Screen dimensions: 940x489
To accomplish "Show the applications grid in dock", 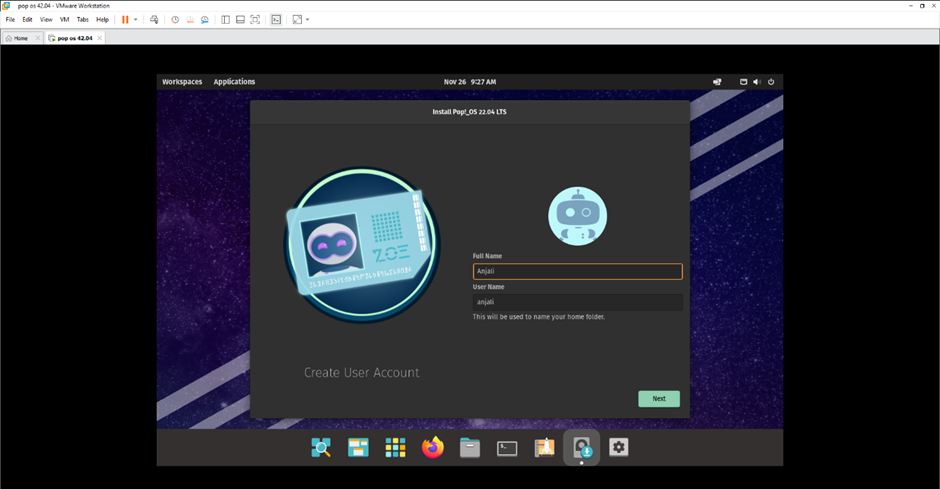I will point(395,448).
